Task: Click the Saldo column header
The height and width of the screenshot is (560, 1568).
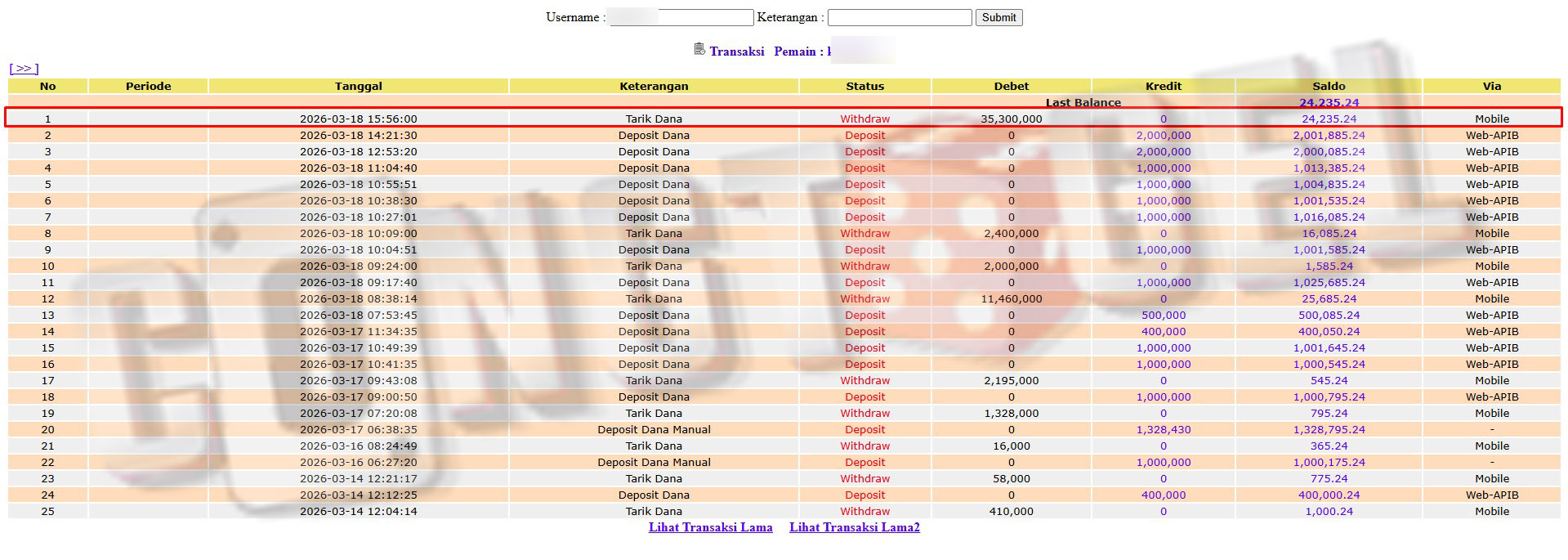Action: 1329,86
